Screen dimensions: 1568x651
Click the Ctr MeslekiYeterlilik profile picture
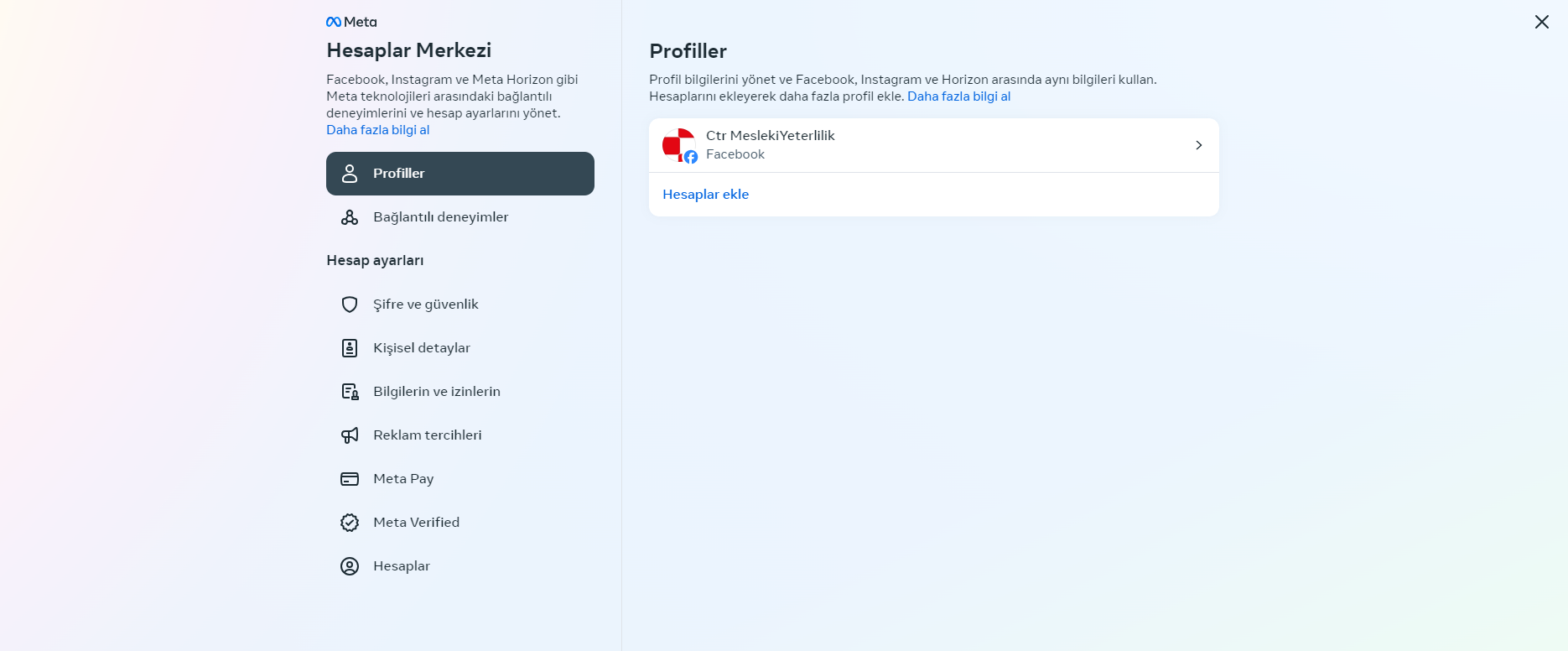pyautogui.click(x=679, y=145)
